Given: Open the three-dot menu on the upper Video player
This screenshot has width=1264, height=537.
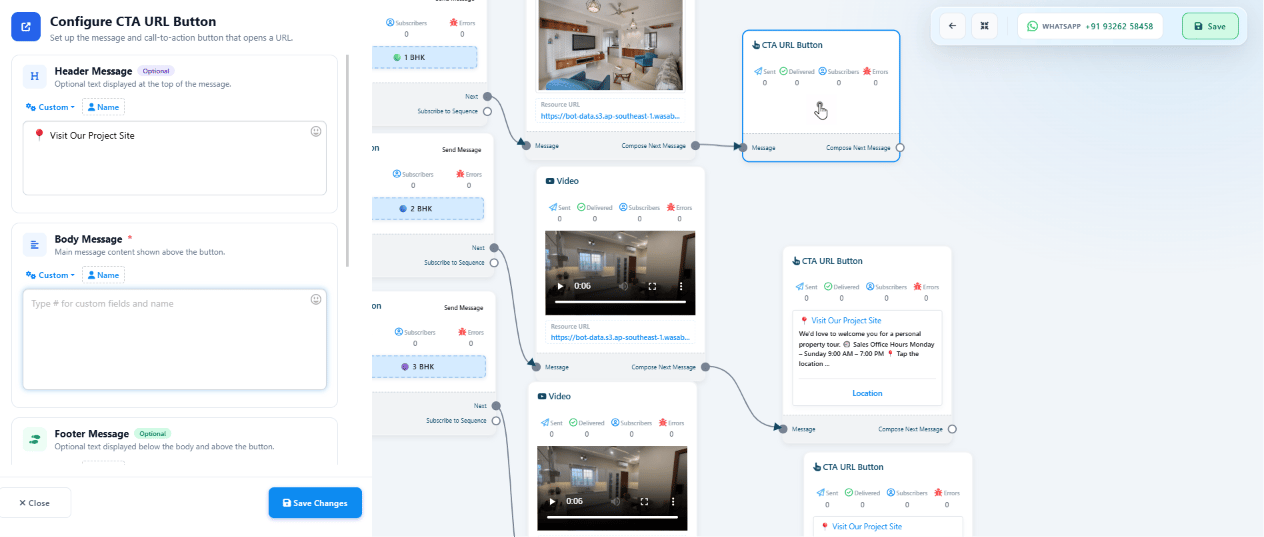Looking at the screenshot, I should (681, 286).
